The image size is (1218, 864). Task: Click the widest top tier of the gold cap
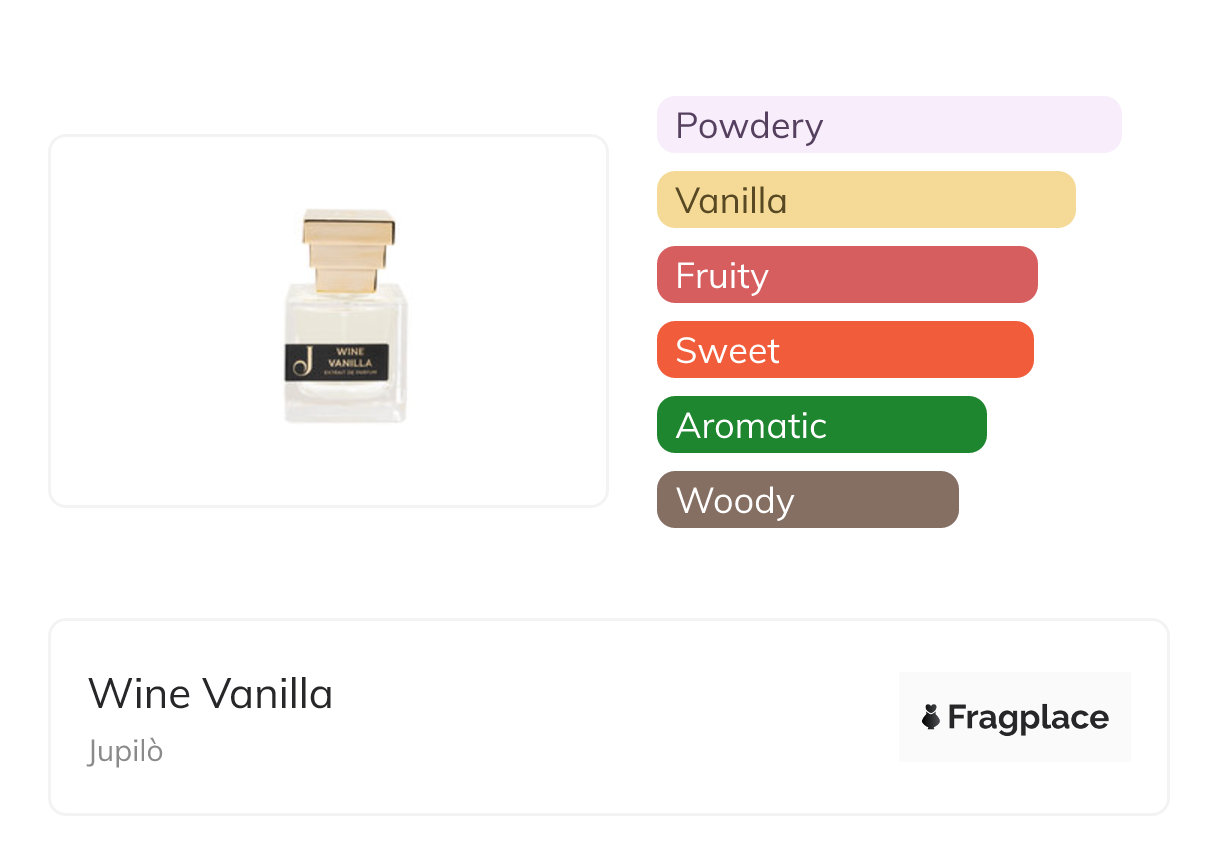[348, 226]
